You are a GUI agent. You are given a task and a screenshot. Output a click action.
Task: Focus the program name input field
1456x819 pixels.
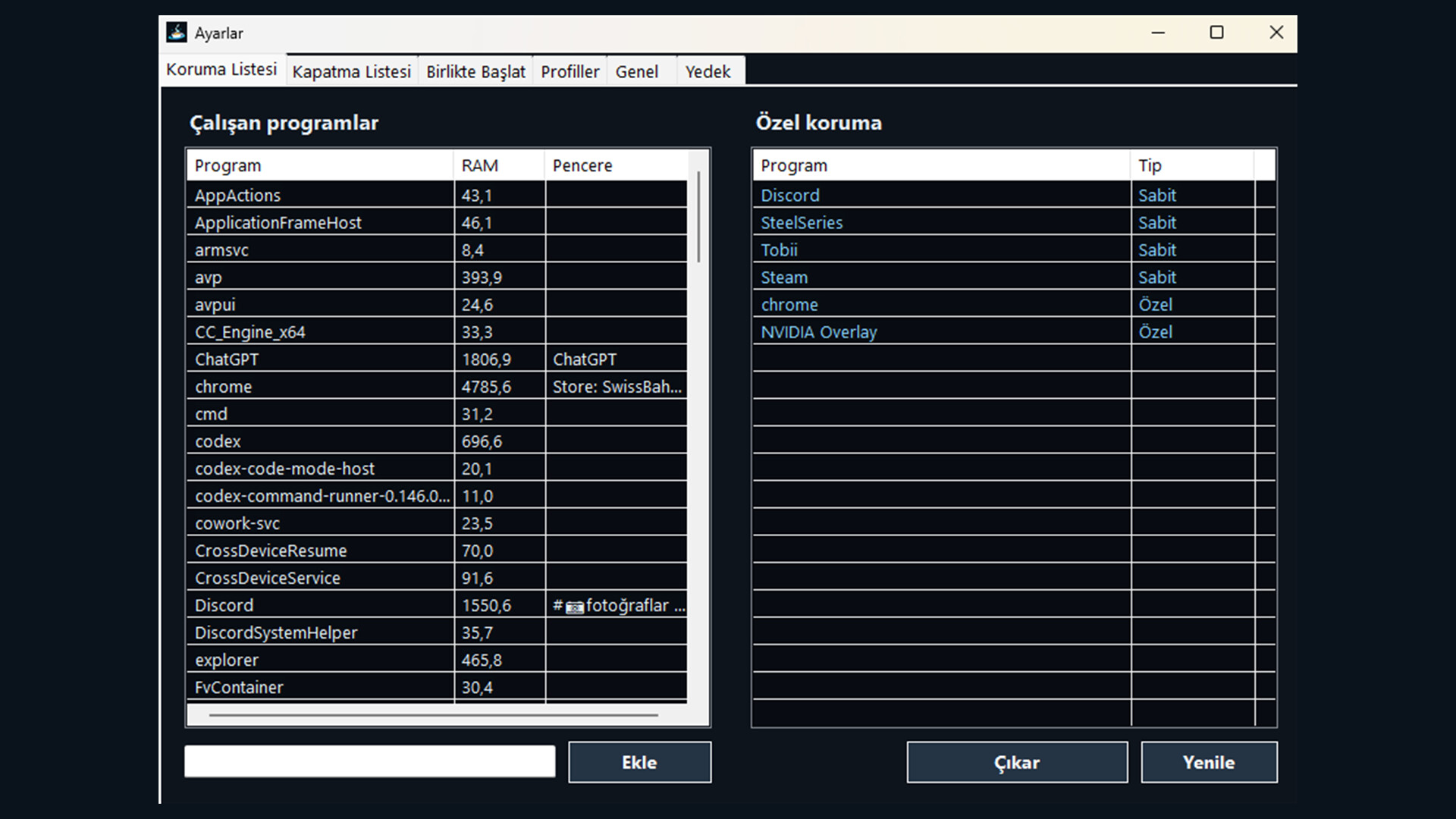[370, 761]
